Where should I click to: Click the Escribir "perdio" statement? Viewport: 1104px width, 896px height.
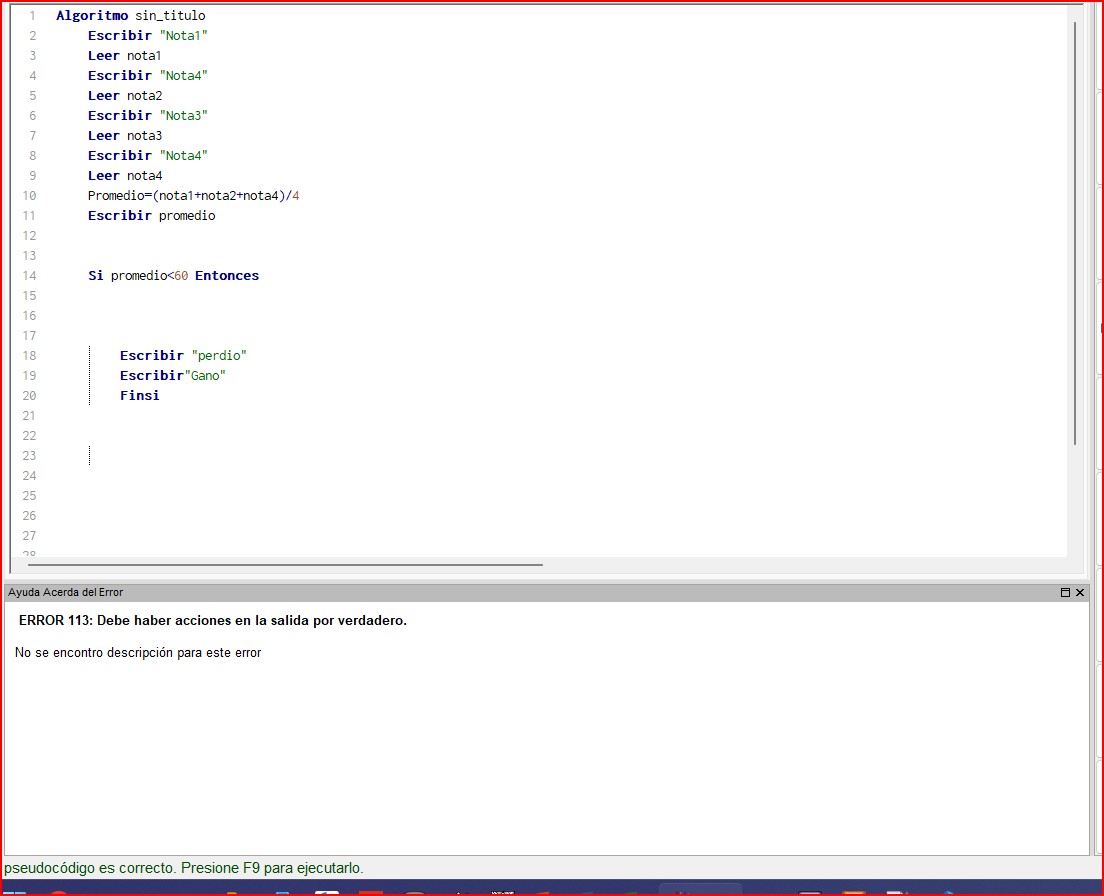pyautogui.click(x=183, y=356)
